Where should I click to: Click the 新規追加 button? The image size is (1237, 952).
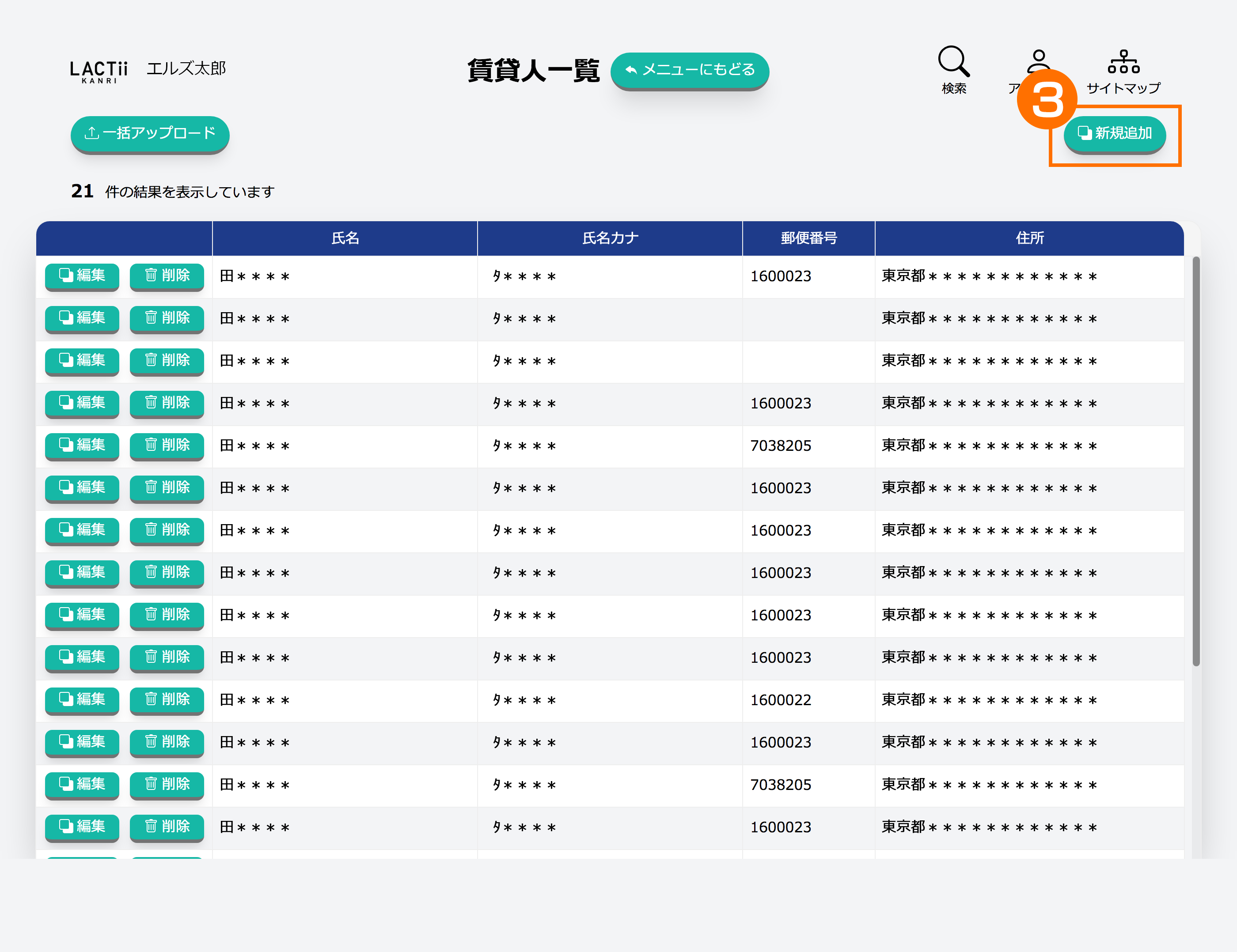pos(1114,134)
